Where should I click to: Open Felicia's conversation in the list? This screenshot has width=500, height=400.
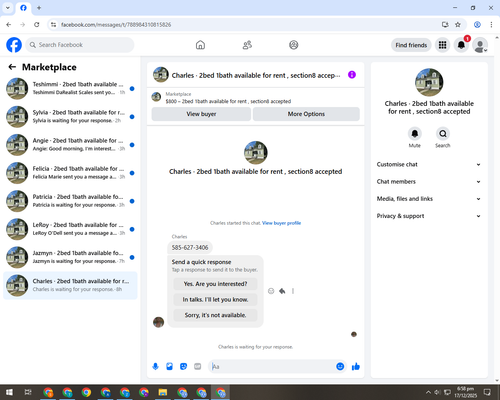(x=70, y=173)
